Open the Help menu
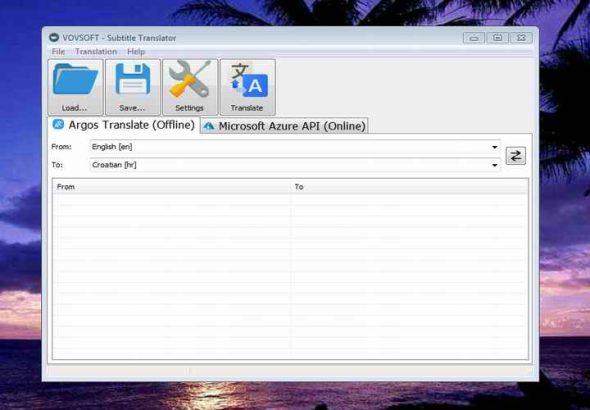Viewport: 590px width, 410px height. 136,52
